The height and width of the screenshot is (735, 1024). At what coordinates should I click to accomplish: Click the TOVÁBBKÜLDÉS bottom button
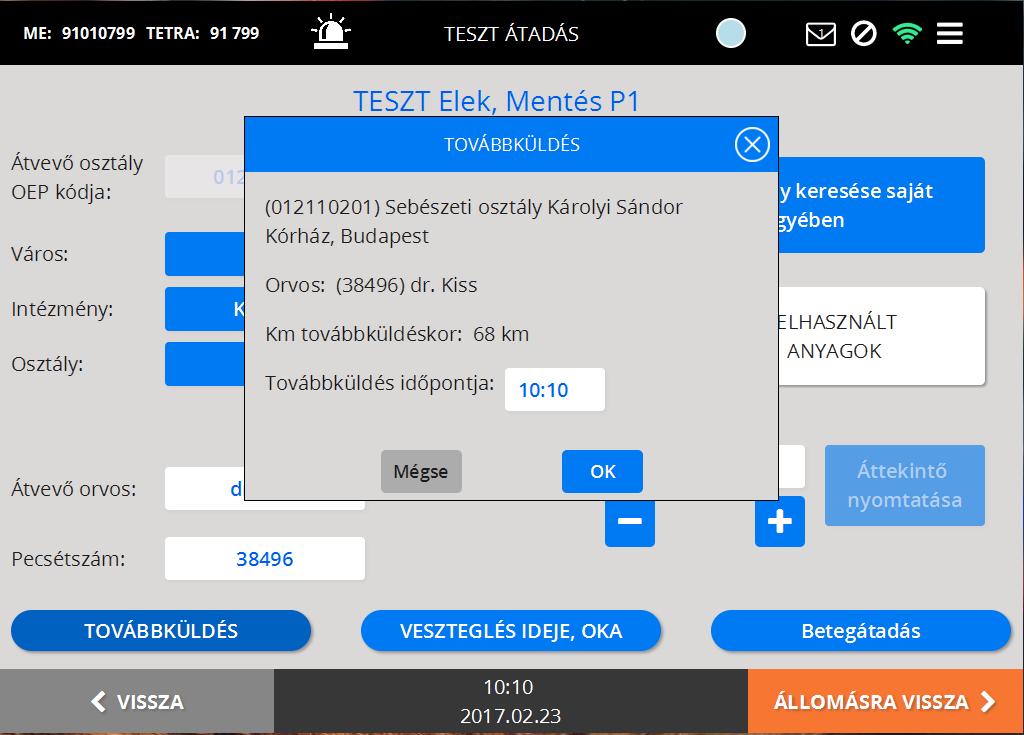pyautogui.click(x=161, y=630)
